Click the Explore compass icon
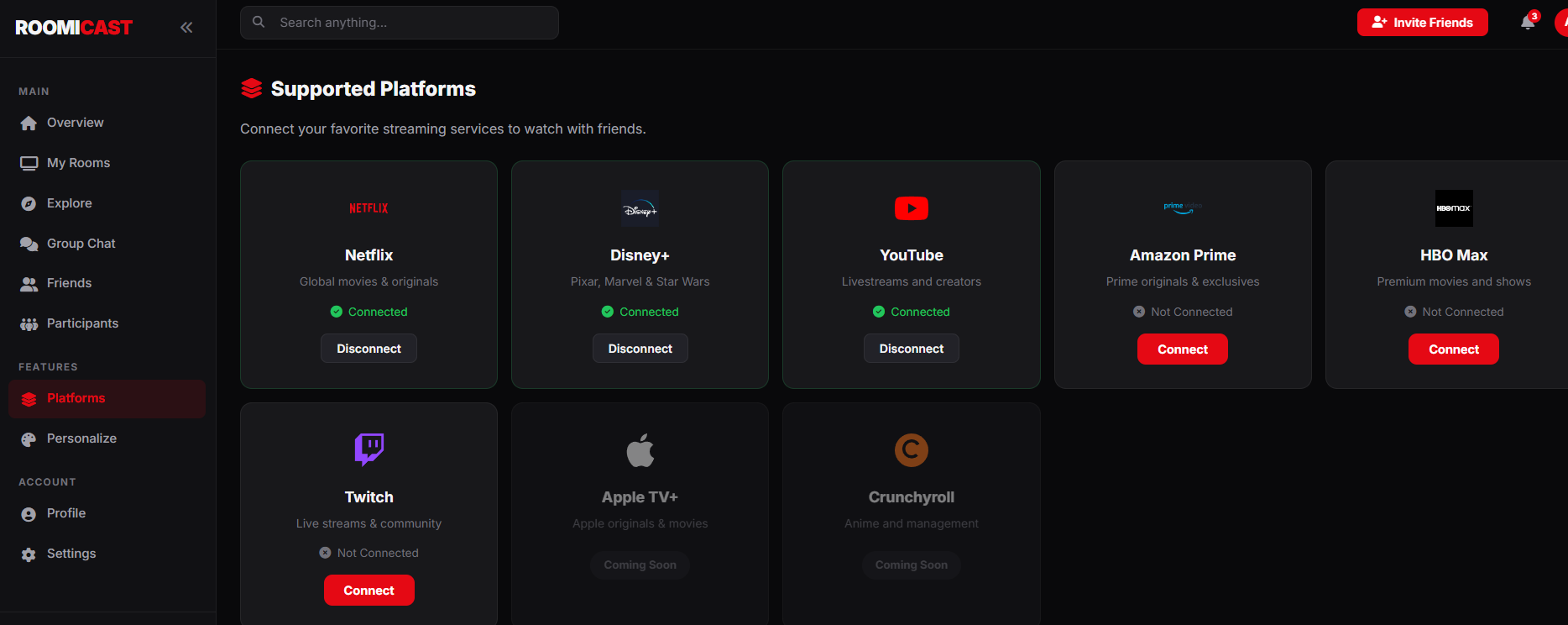Image resolution: width=1568 pixels, height=625 pixels. [29, 203]
